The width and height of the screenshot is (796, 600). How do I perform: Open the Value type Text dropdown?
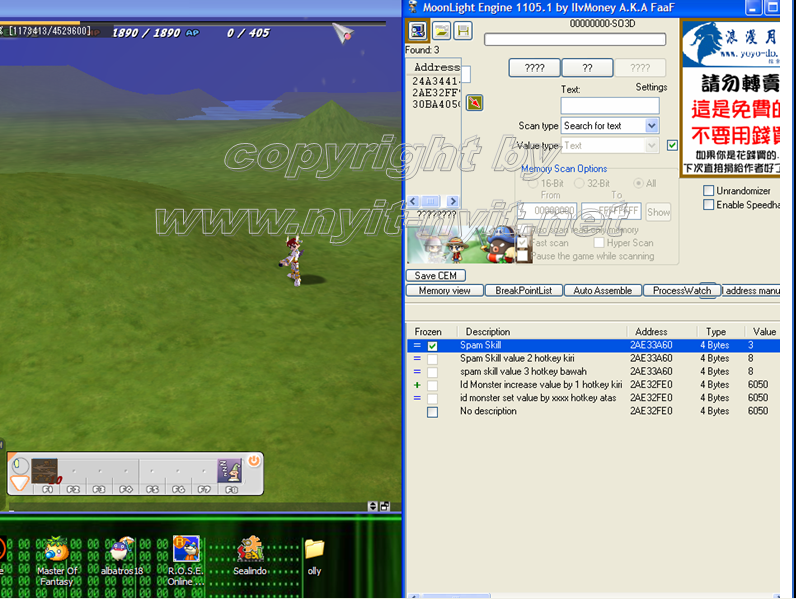click(x=652, y=146)
